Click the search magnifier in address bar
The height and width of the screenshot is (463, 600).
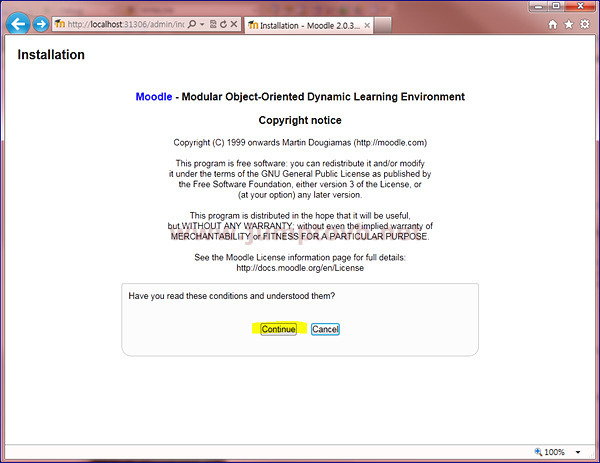coord(192,24)
